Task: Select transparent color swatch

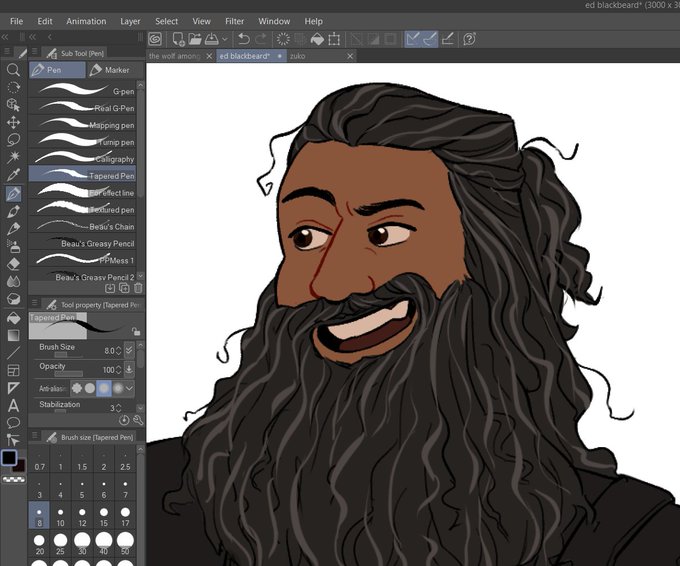Action: (x=14, y=480)
